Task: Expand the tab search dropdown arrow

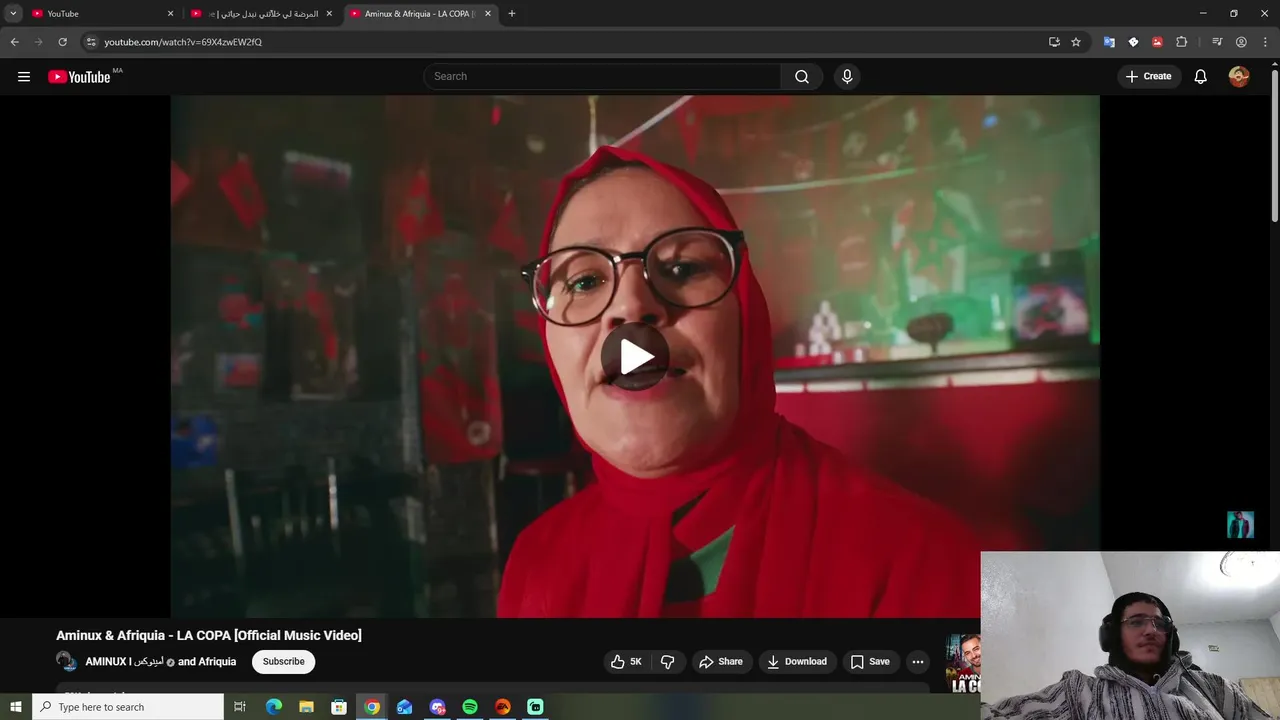Action: pyautogui.click(x=13, y=14)
